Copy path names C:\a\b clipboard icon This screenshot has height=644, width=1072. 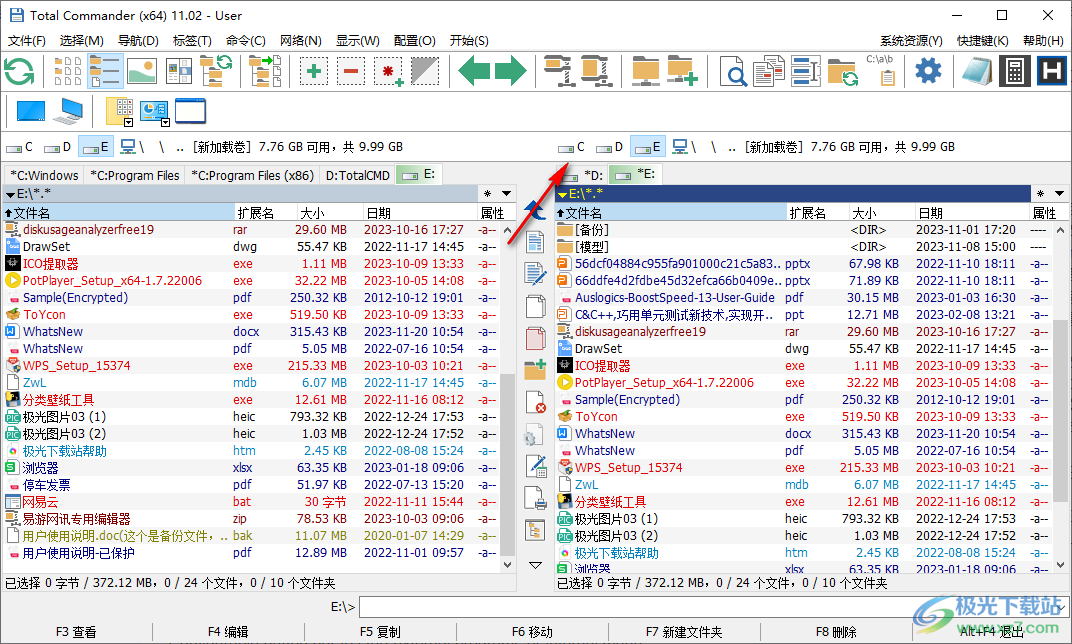pyautogui.click(x=881, y=70)
